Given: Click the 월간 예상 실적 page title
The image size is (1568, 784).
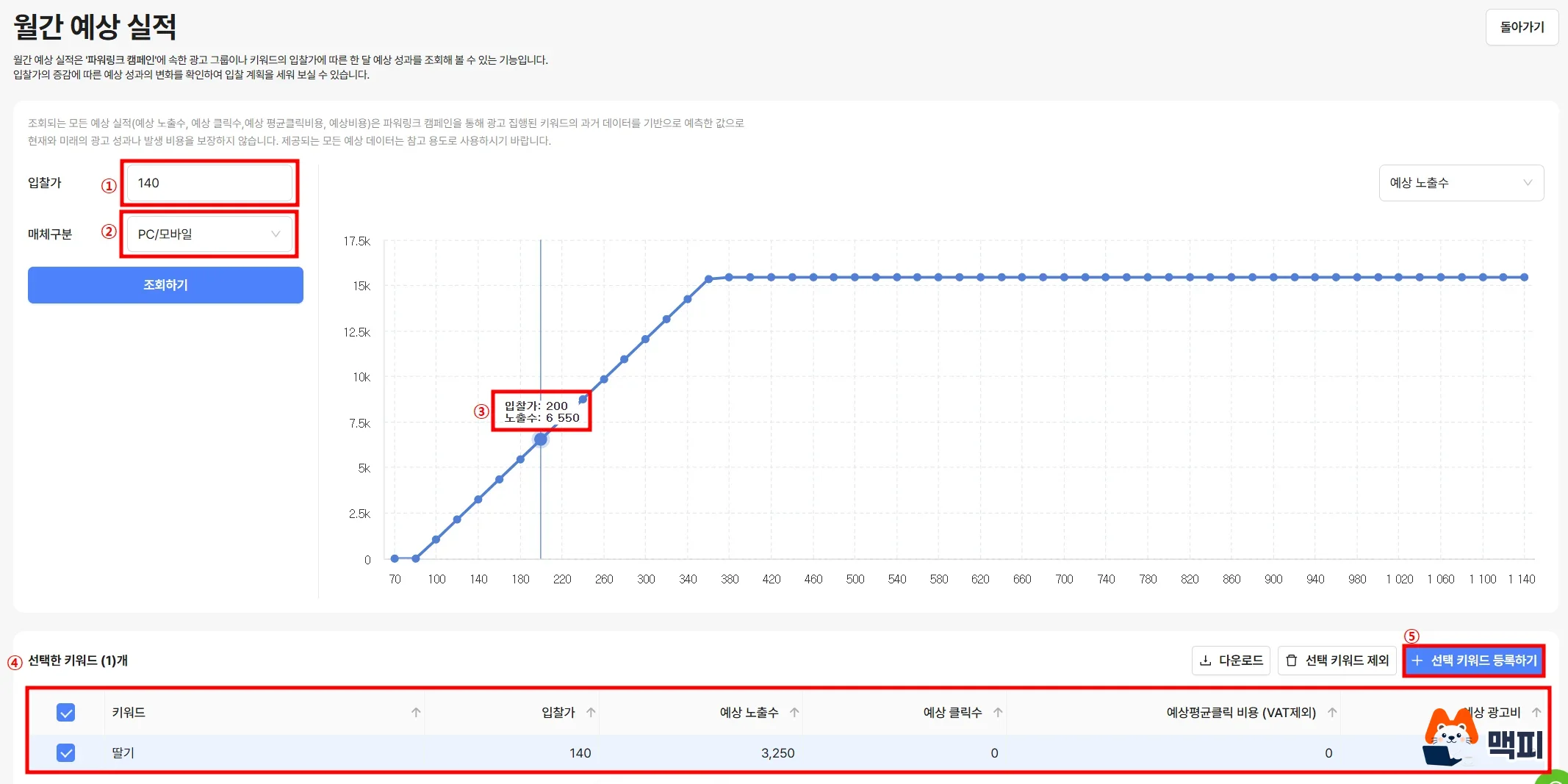Looking at the screenshot, I should [95, 27].
